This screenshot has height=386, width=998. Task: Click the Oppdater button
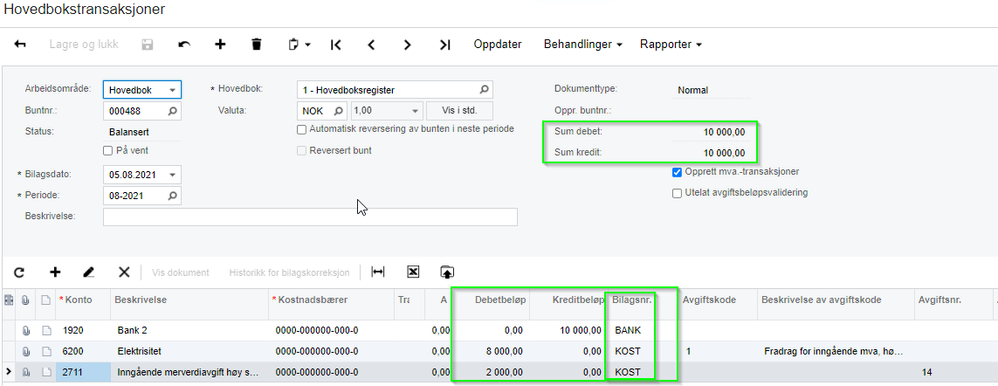498,45
